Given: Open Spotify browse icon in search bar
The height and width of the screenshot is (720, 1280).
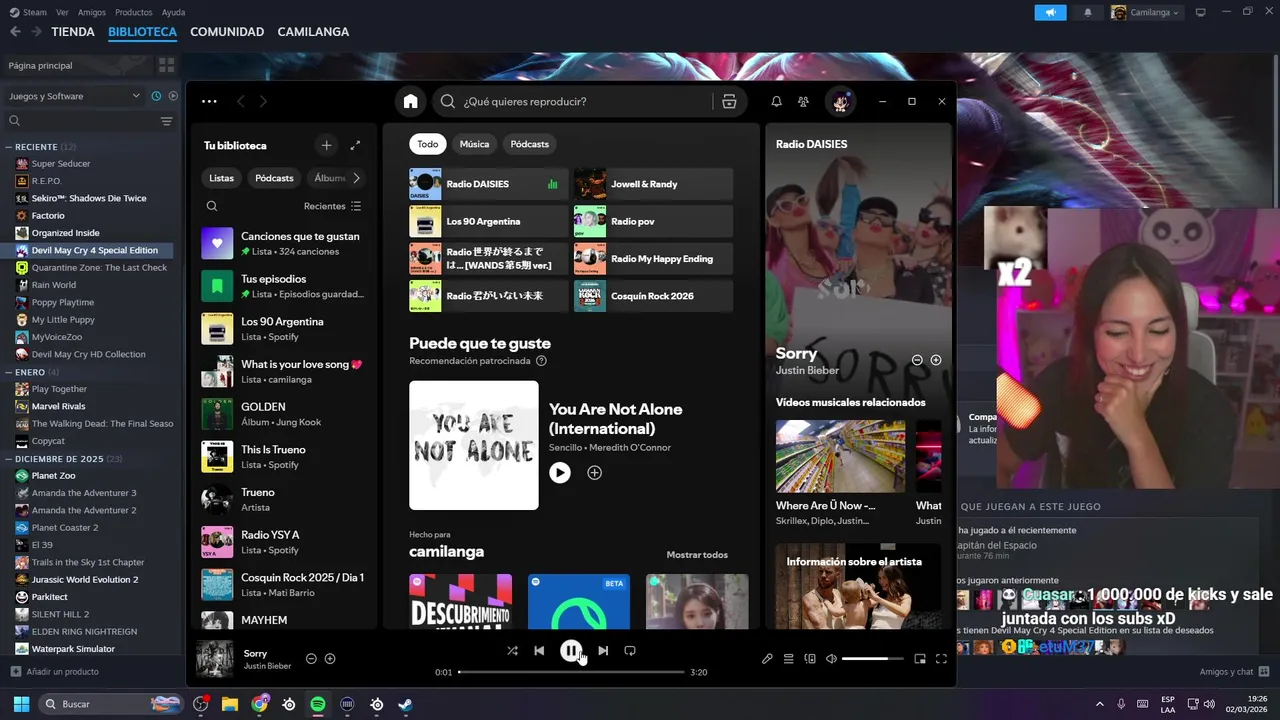Looking at the screenshot, I should click(729, 101).
